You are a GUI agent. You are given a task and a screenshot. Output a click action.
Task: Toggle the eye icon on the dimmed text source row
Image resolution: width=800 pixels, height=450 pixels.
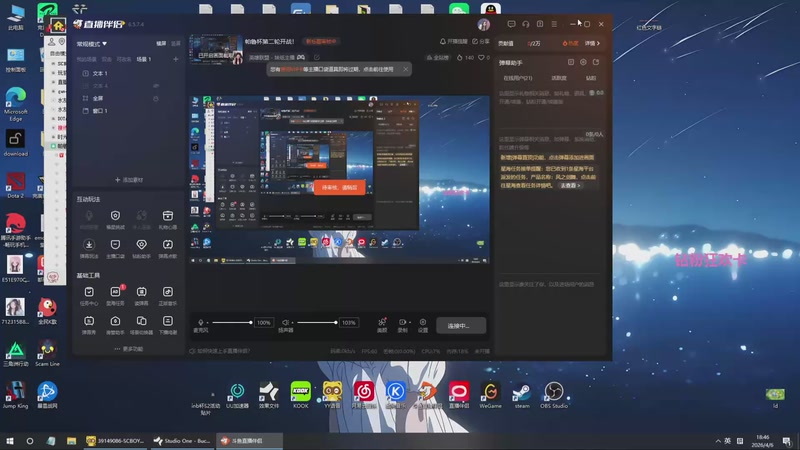pyautogui.click(x=156, y=86)
